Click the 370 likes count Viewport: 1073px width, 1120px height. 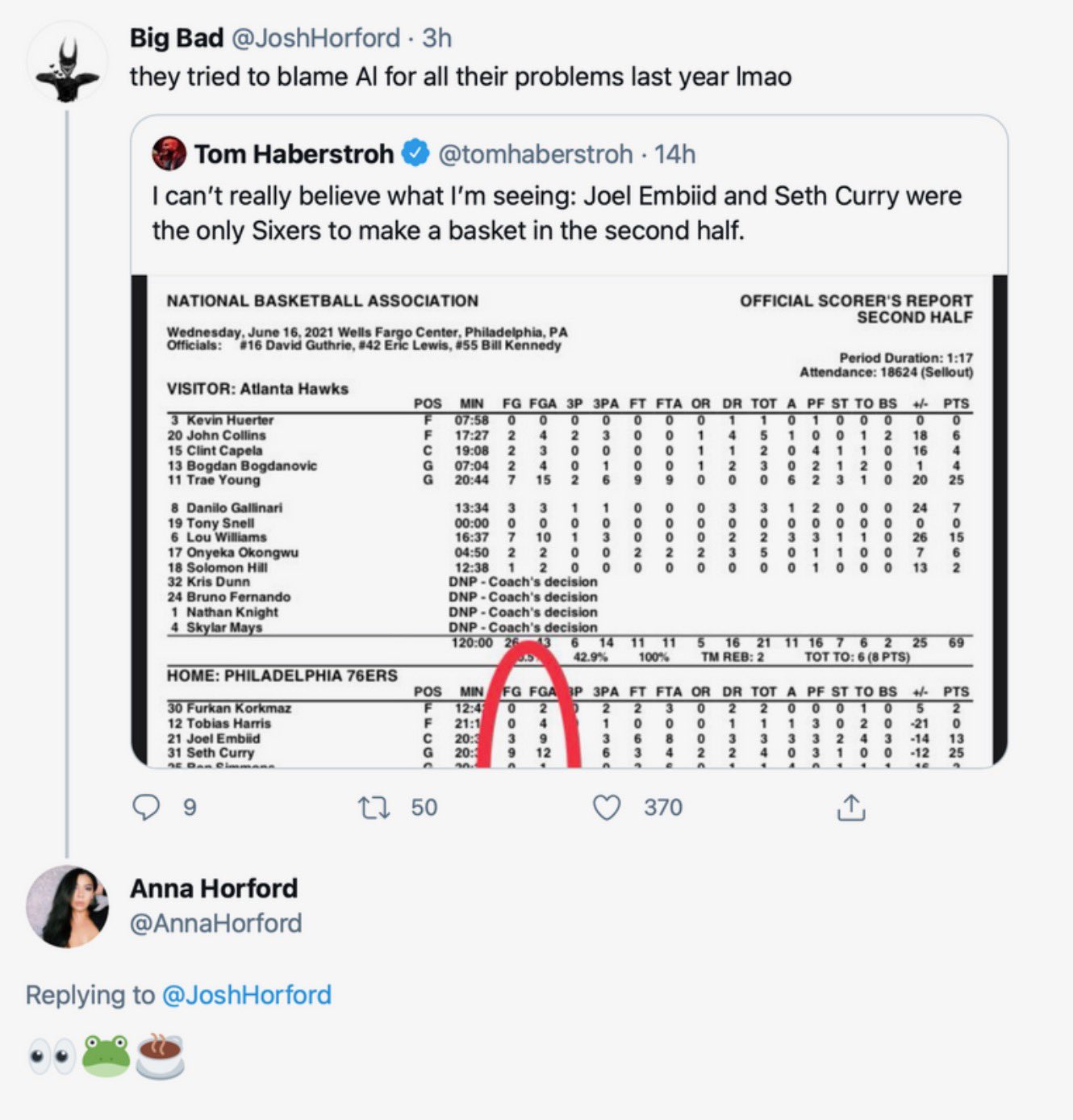(662, 807)
